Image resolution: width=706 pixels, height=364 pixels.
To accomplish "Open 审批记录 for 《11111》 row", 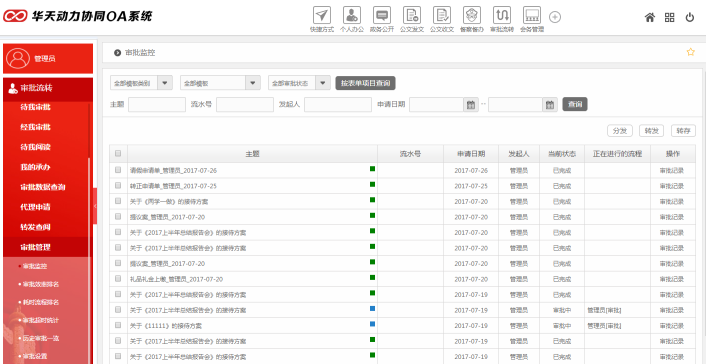I will [672, 326].
